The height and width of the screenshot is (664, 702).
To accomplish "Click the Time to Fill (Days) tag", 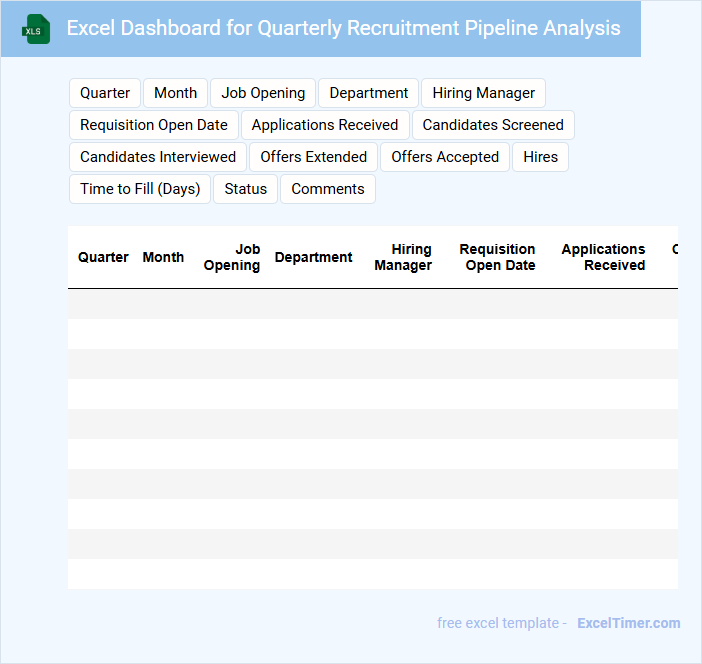I will [x=140, y=189].
